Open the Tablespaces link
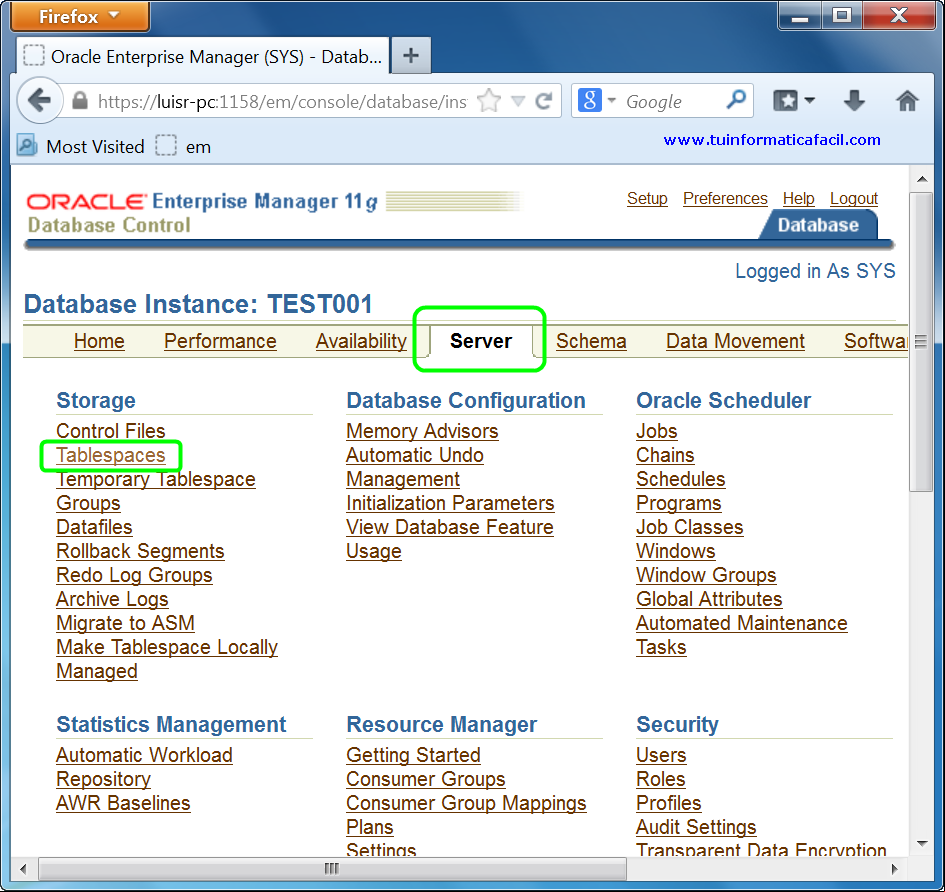 point(111,455)
